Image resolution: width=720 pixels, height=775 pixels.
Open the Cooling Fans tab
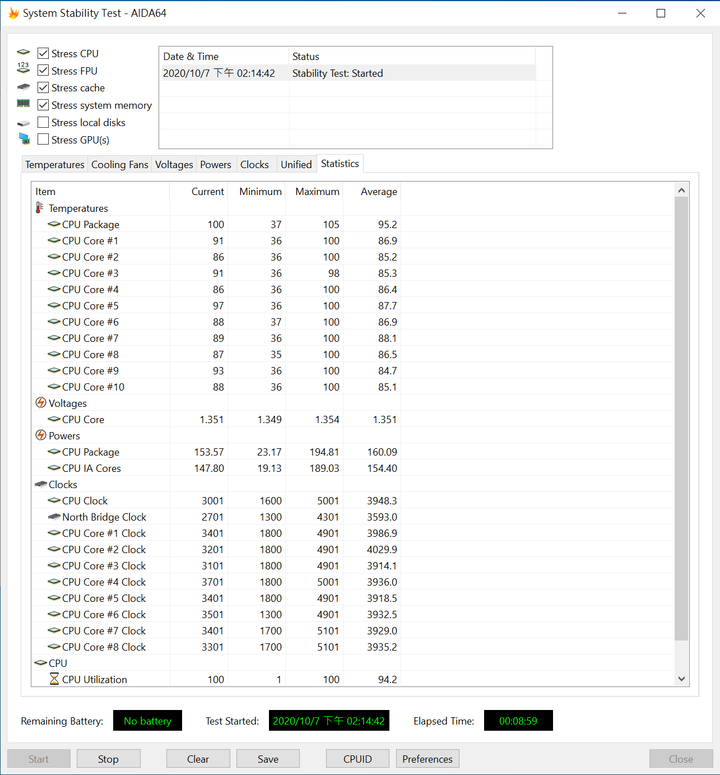tap(120, 165)
